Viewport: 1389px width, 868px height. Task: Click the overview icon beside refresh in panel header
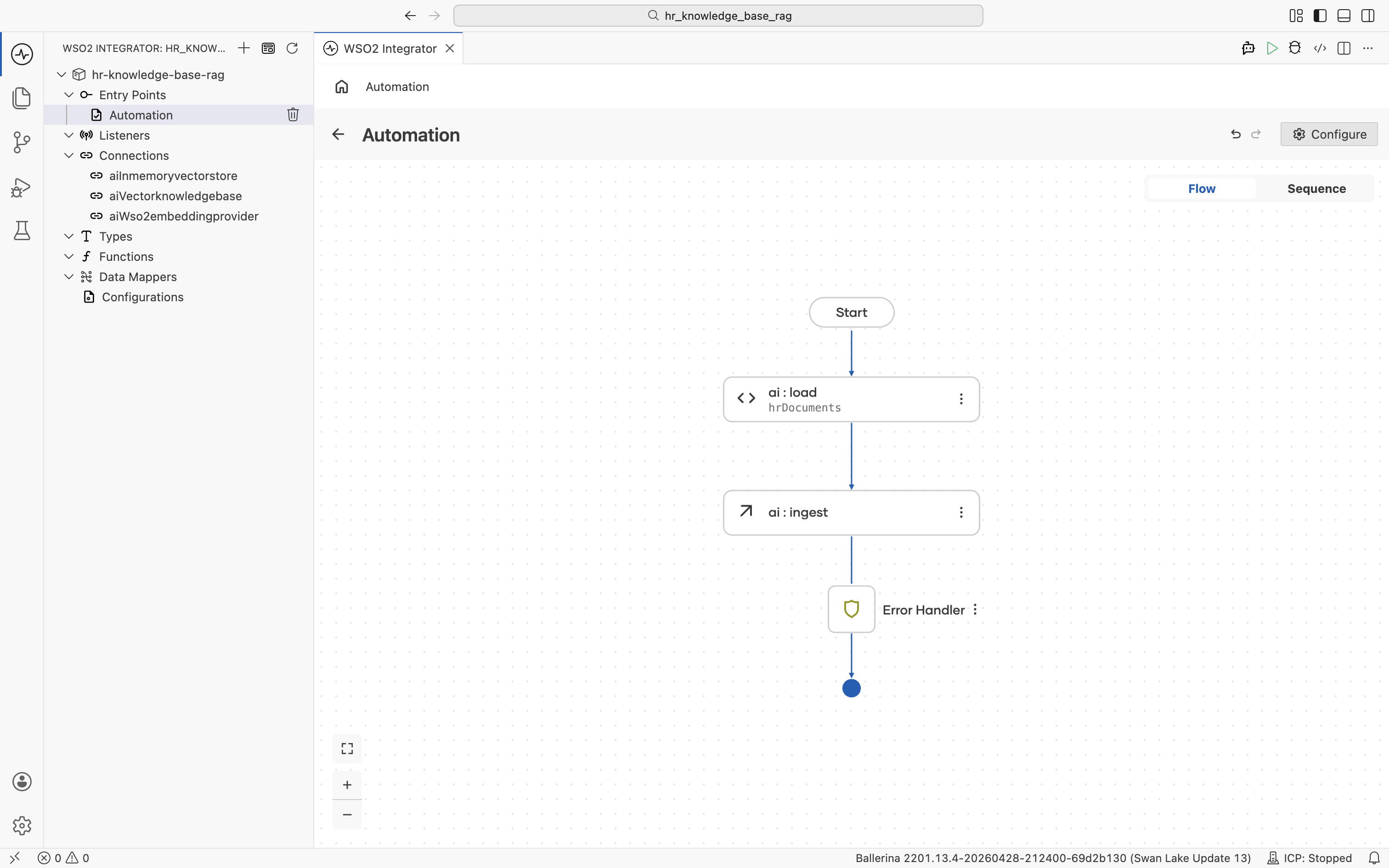[268, 48]
